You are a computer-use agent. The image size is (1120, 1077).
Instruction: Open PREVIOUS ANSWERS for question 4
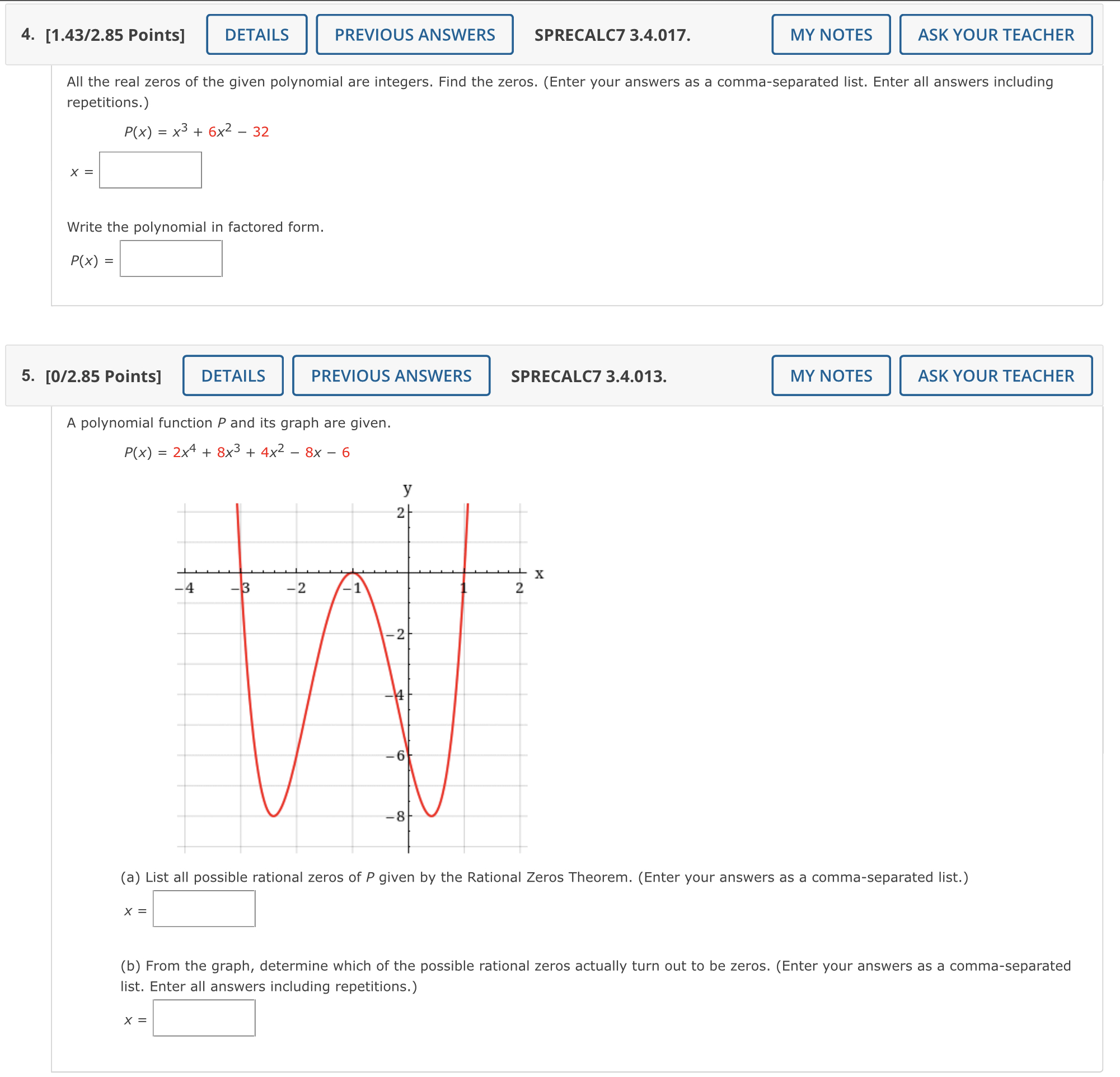click(414, 34)
